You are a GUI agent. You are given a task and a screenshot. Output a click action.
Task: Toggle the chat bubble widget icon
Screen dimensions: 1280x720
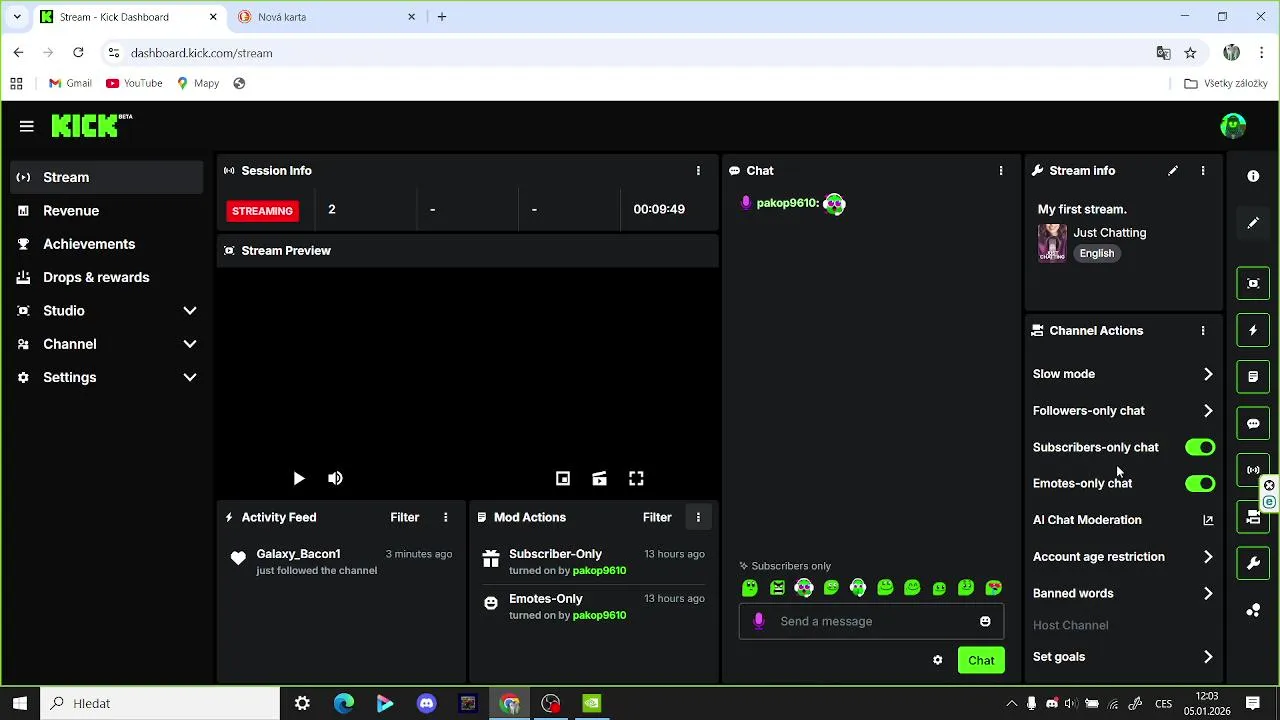(x=1253, y=423)
